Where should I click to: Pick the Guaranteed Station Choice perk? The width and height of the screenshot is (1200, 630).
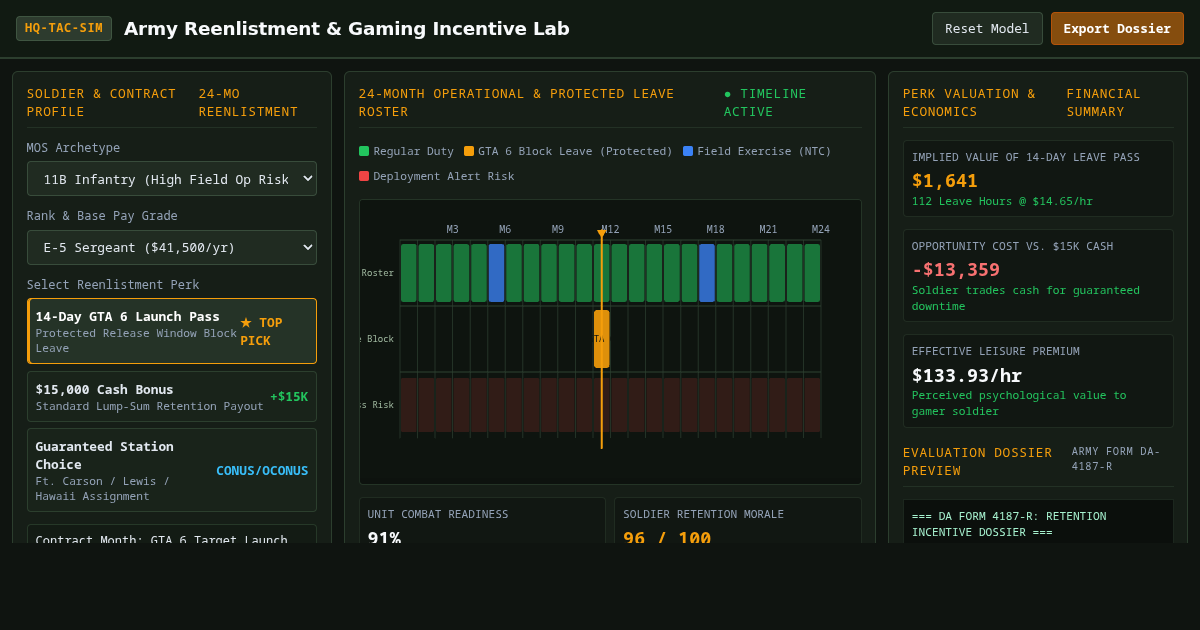(x=172, y=470)
